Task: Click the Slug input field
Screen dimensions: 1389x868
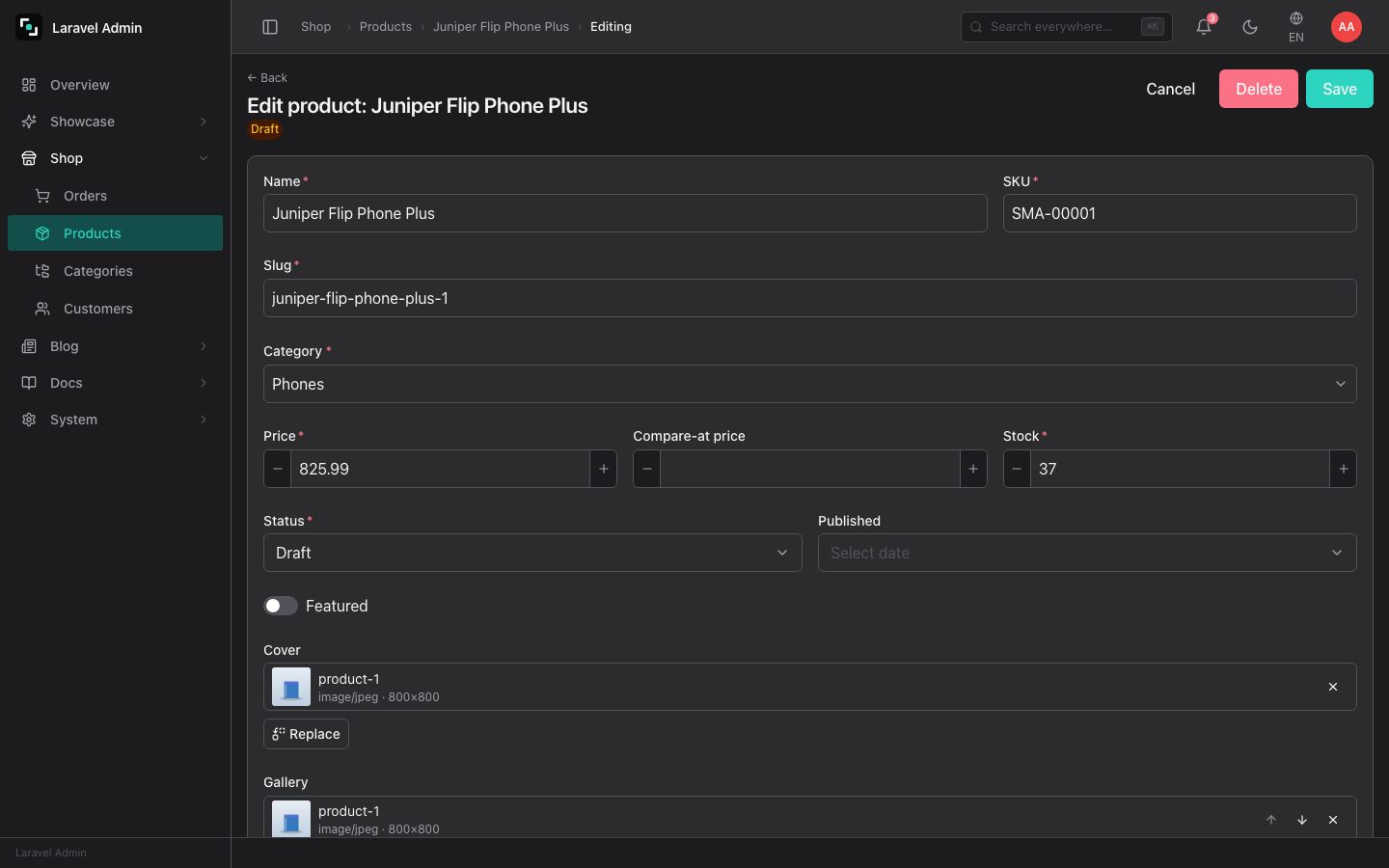Action: tap(810, 298)
